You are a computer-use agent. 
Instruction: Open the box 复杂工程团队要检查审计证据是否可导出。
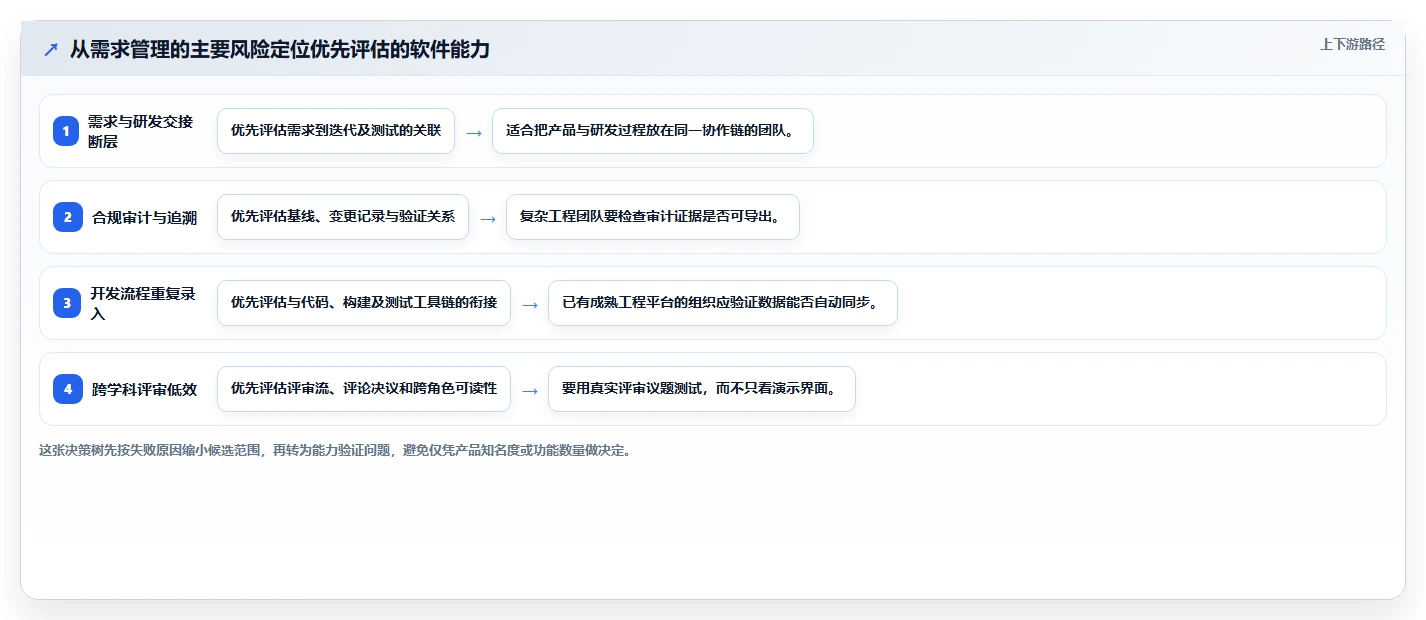tap(653, 217)
